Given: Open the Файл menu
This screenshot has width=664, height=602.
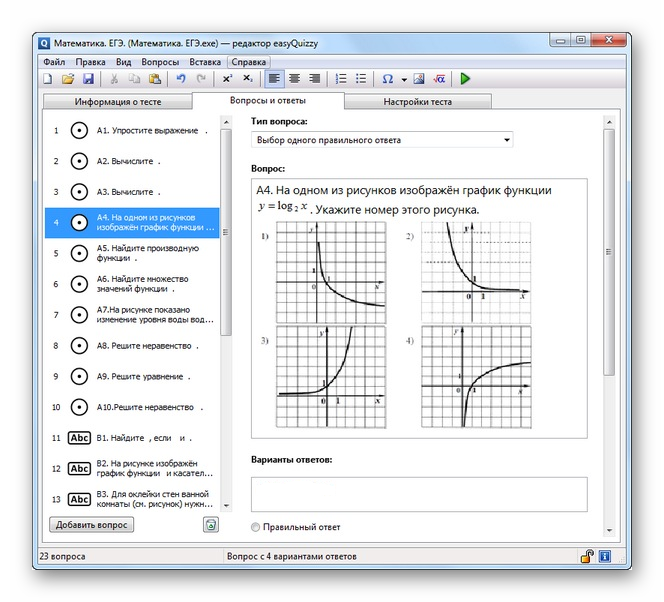Looking at the screenshot, I should (x=54, y=62).
